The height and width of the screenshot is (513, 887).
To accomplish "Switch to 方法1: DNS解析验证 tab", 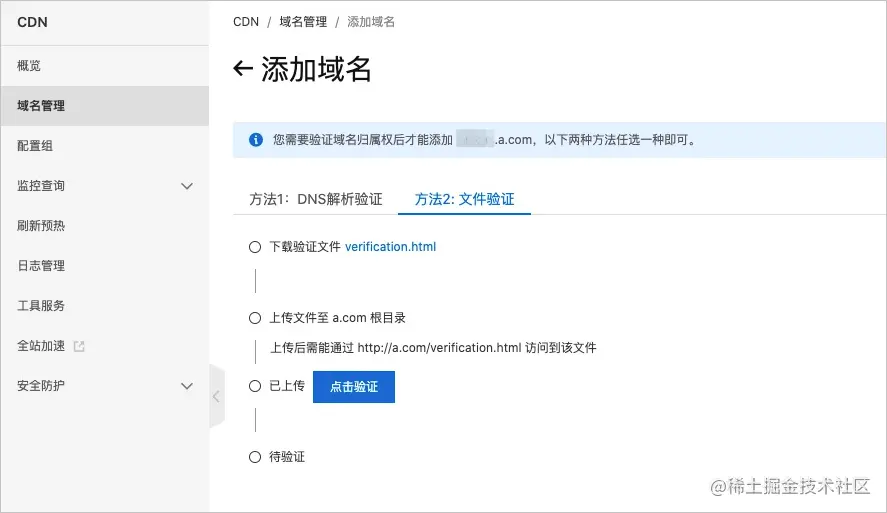I will pyautogui.click(x=316, y=199).
